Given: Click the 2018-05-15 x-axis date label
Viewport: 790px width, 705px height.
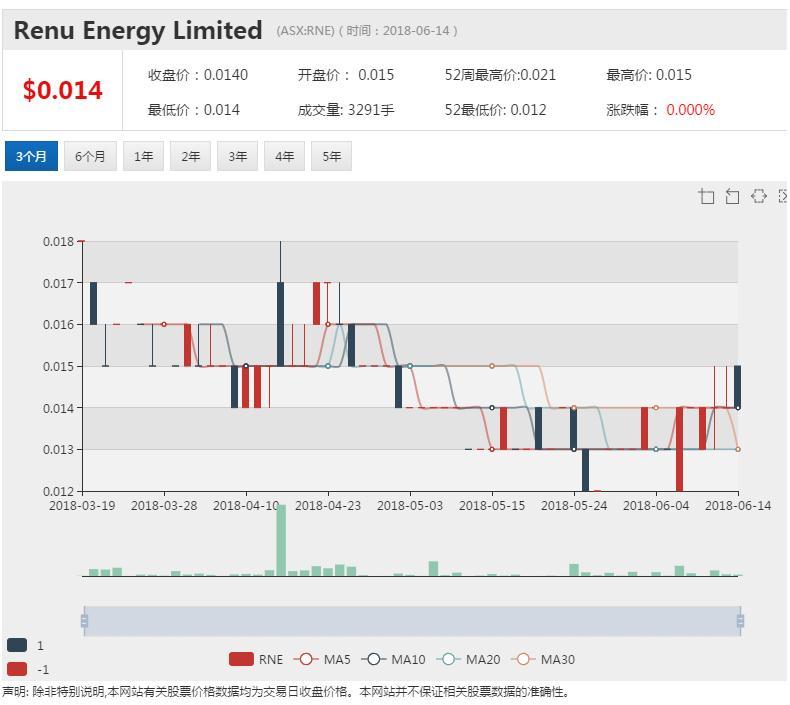Looking at the screenshot, I should 492,505.
